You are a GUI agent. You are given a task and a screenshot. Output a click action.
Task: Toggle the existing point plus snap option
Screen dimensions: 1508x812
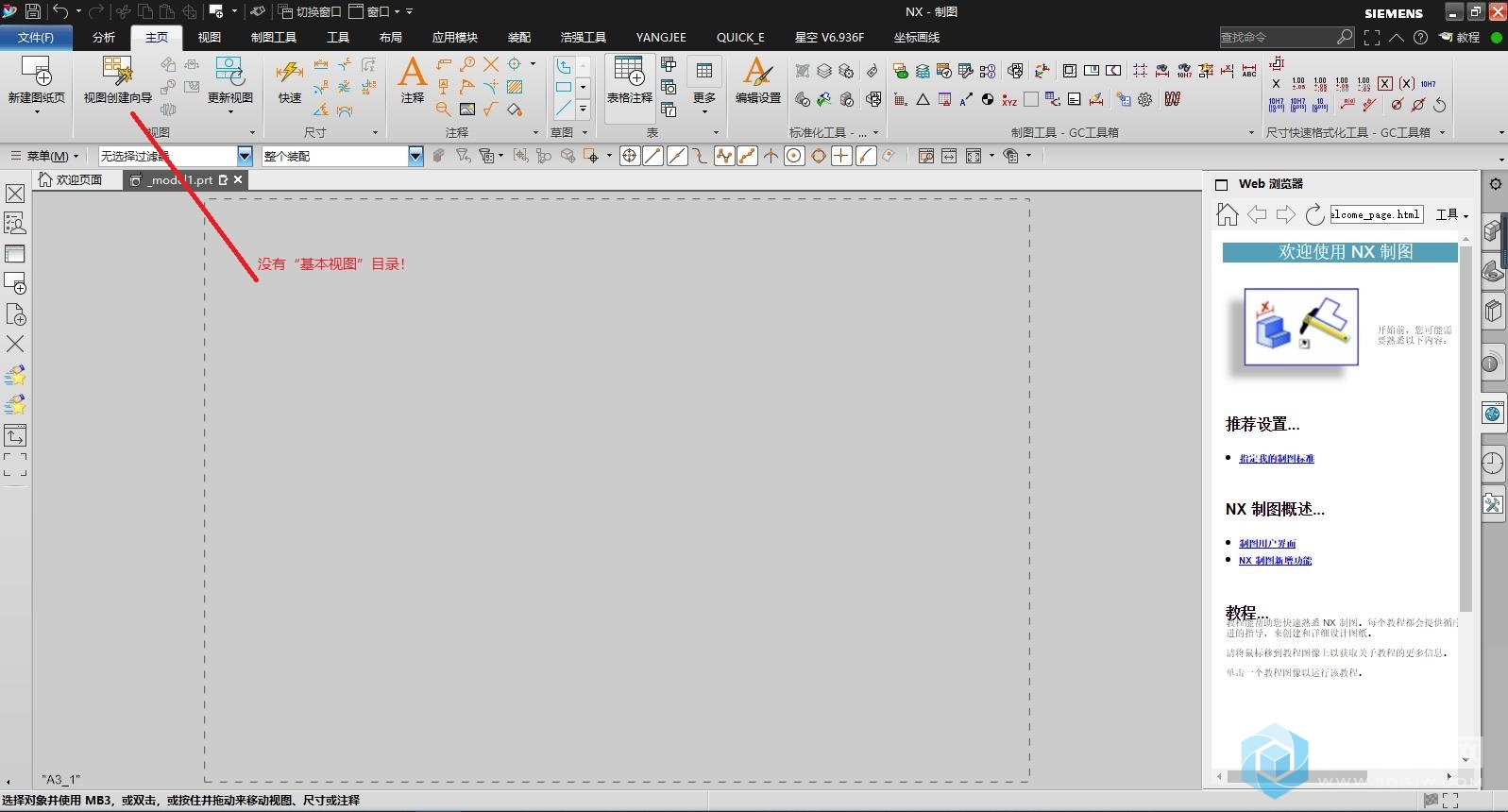click(x=841, y=156)
